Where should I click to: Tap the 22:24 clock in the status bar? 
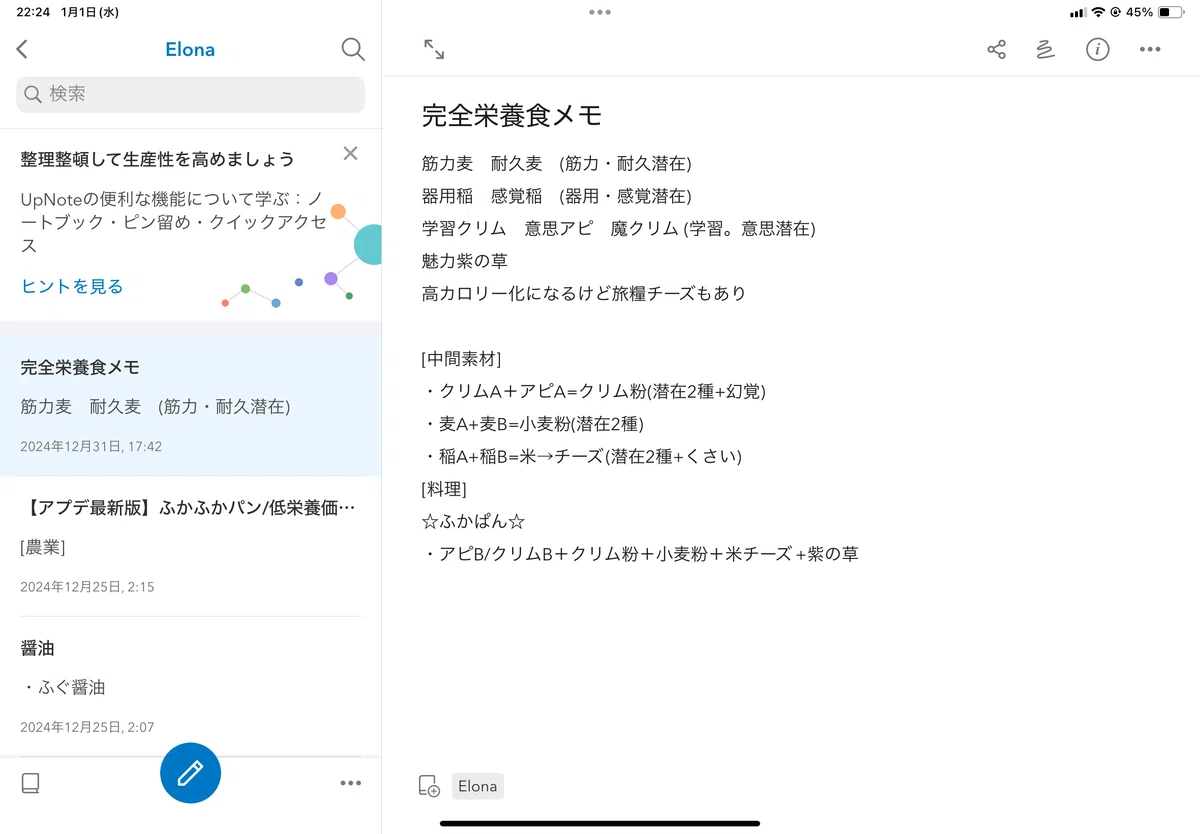pyautogui.click(x=33, y=12)
